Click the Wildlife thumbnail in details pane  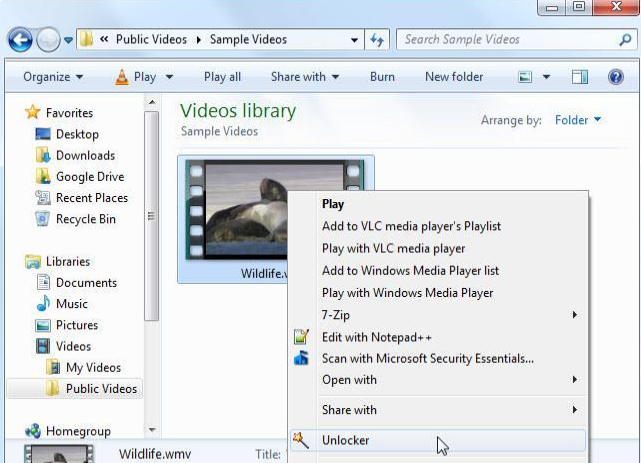(58, 454)
